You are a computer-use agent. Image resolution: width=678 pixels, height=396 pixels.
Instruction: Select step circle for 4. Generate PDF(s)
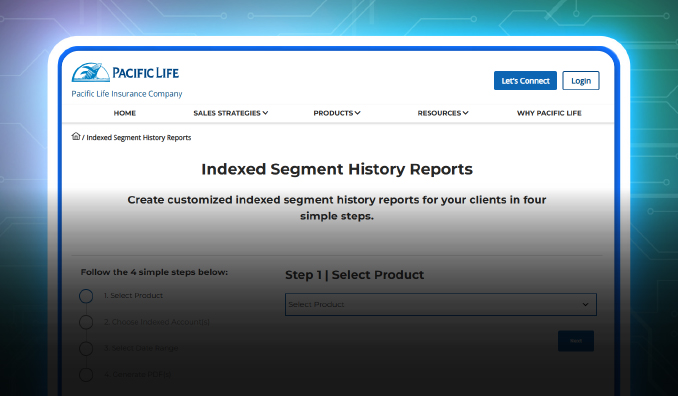[86, 374]
